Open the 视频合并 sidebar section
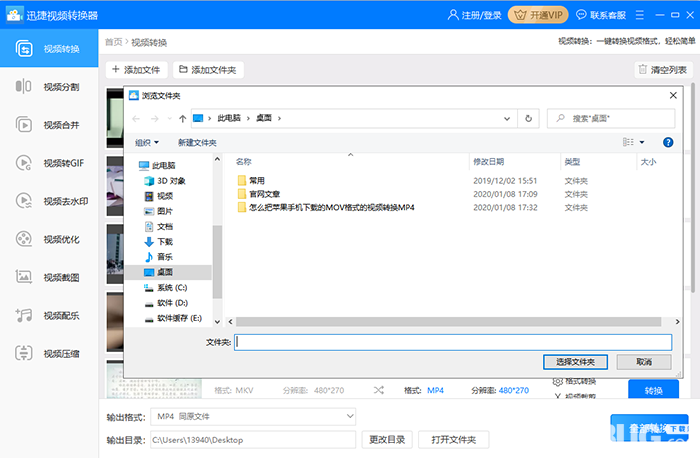Screen dimensions: 700x458 coord(49,125)
